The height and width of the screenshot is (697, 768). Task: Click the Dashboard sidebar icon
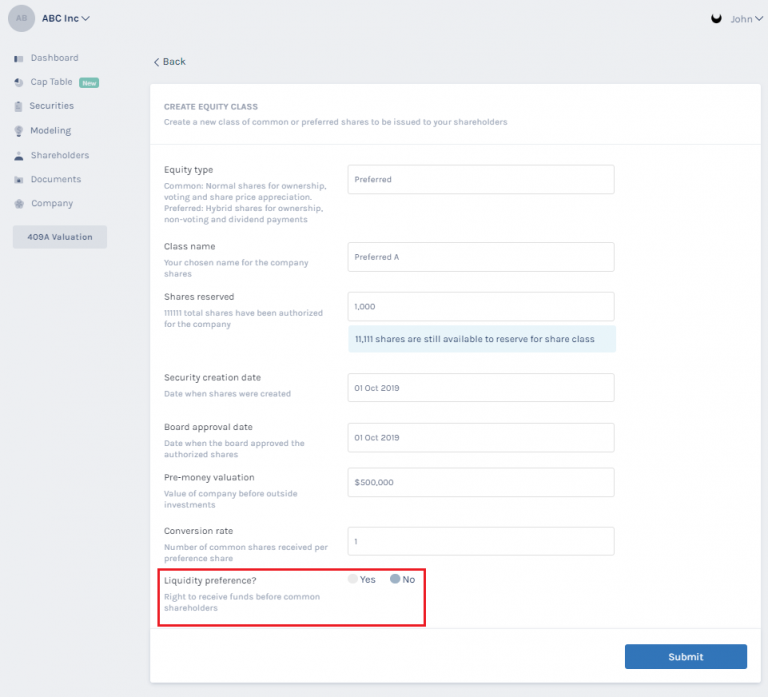19,58
